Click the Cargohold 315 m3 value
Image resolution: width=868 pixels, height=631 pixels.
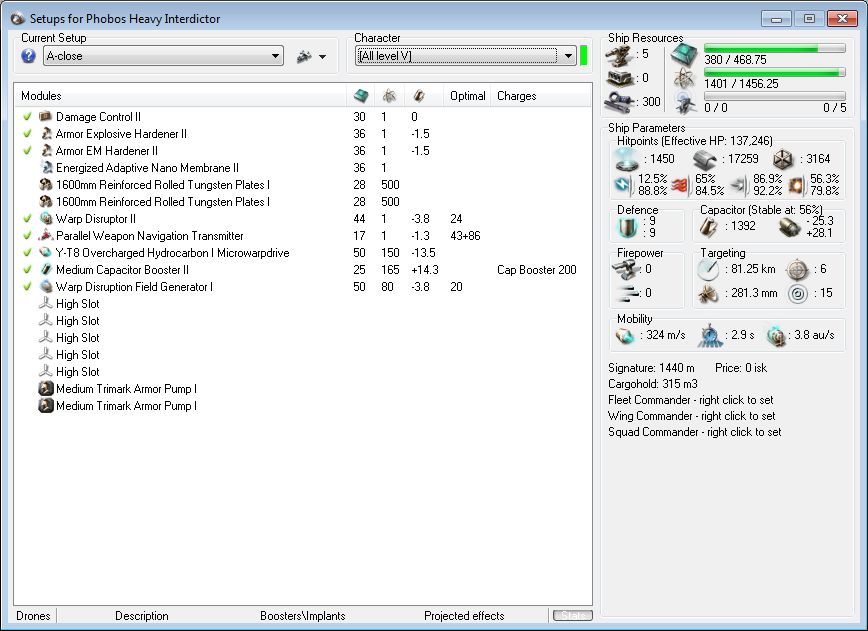(x=653, y=384)
